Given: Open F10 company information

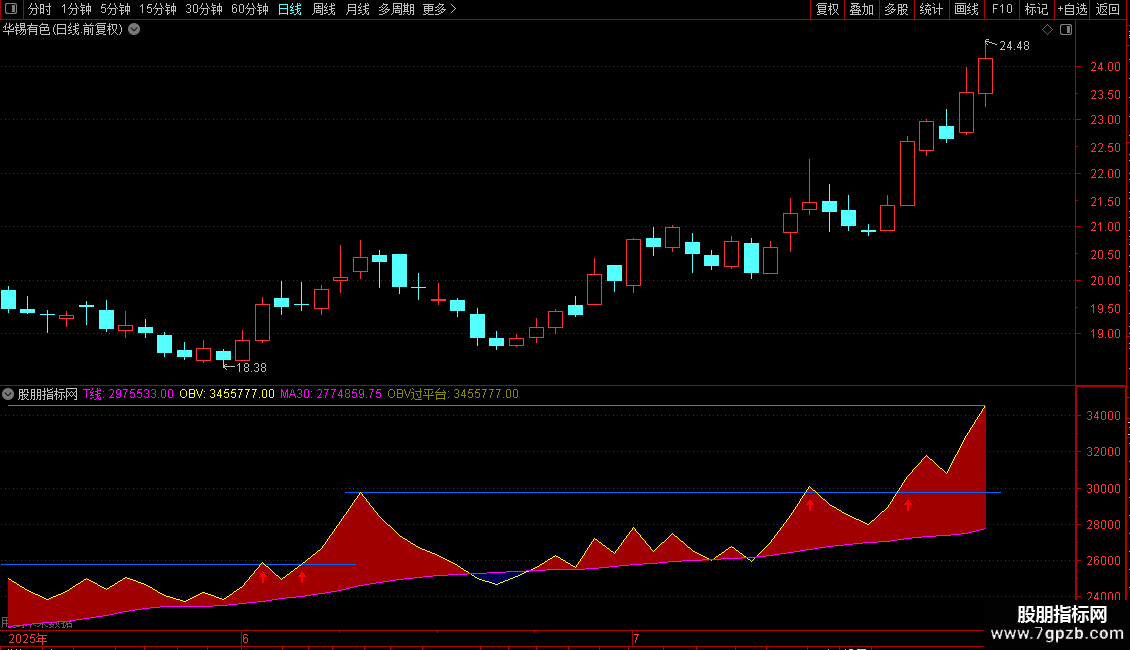Looking at the screenshot, I should 1002,9.
